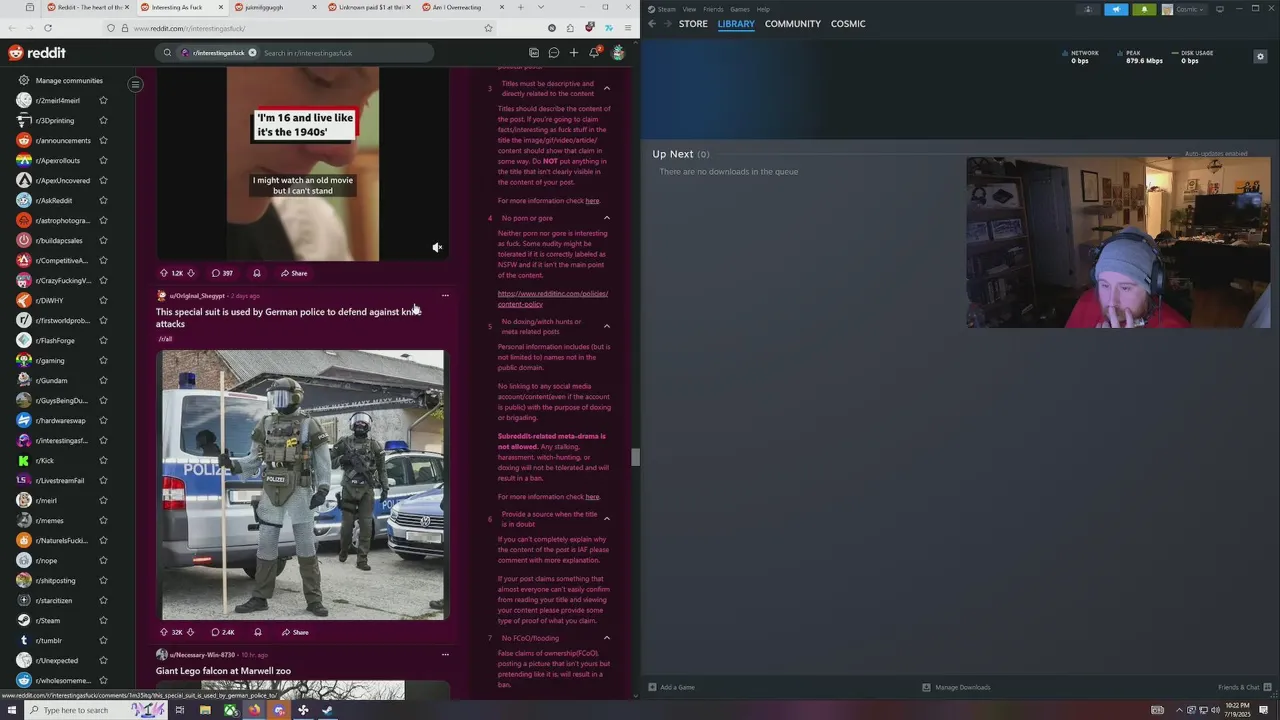Viewport: 1280px width, 720px height.
Task: Toggle favorite star for r/3Dprinting
Action: point(103,120)
